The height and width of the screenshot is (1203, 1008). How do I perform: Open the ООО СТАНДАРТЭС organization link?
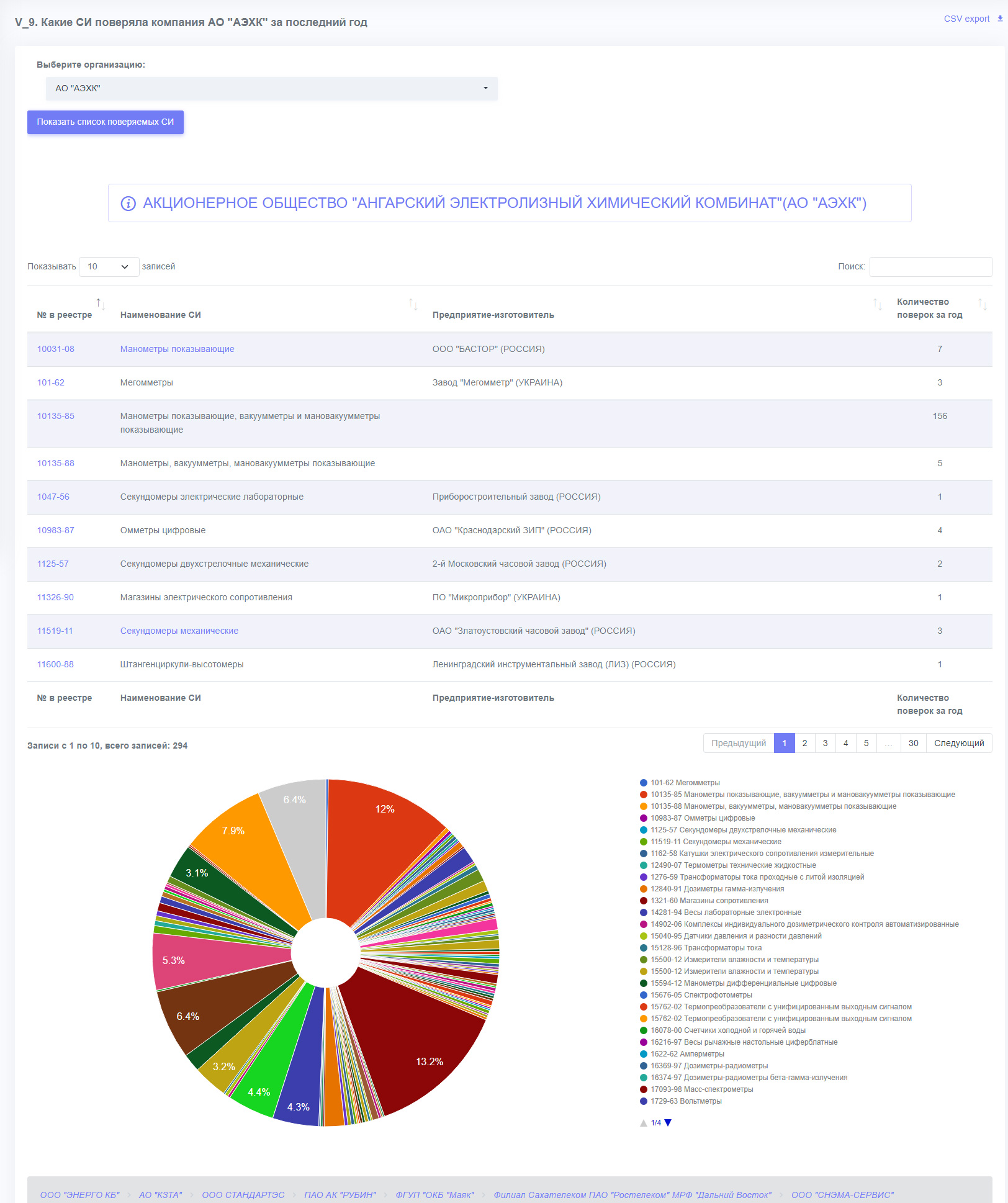click(243, 1195)
